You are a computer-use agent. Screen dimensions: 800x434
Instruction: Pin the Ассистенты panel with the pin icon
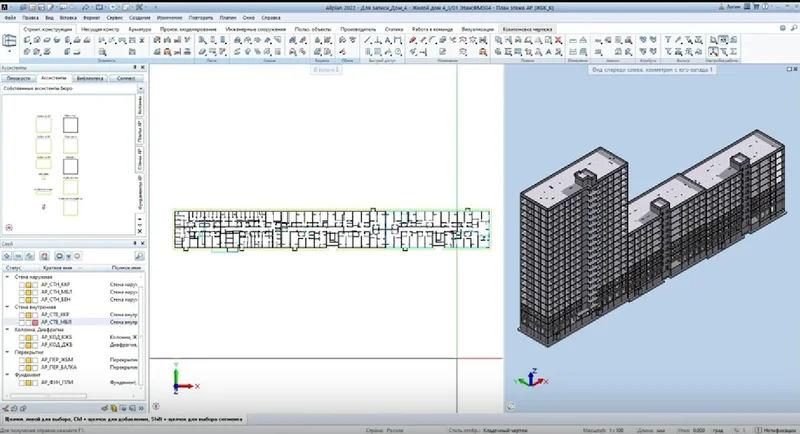pos(133,67)
